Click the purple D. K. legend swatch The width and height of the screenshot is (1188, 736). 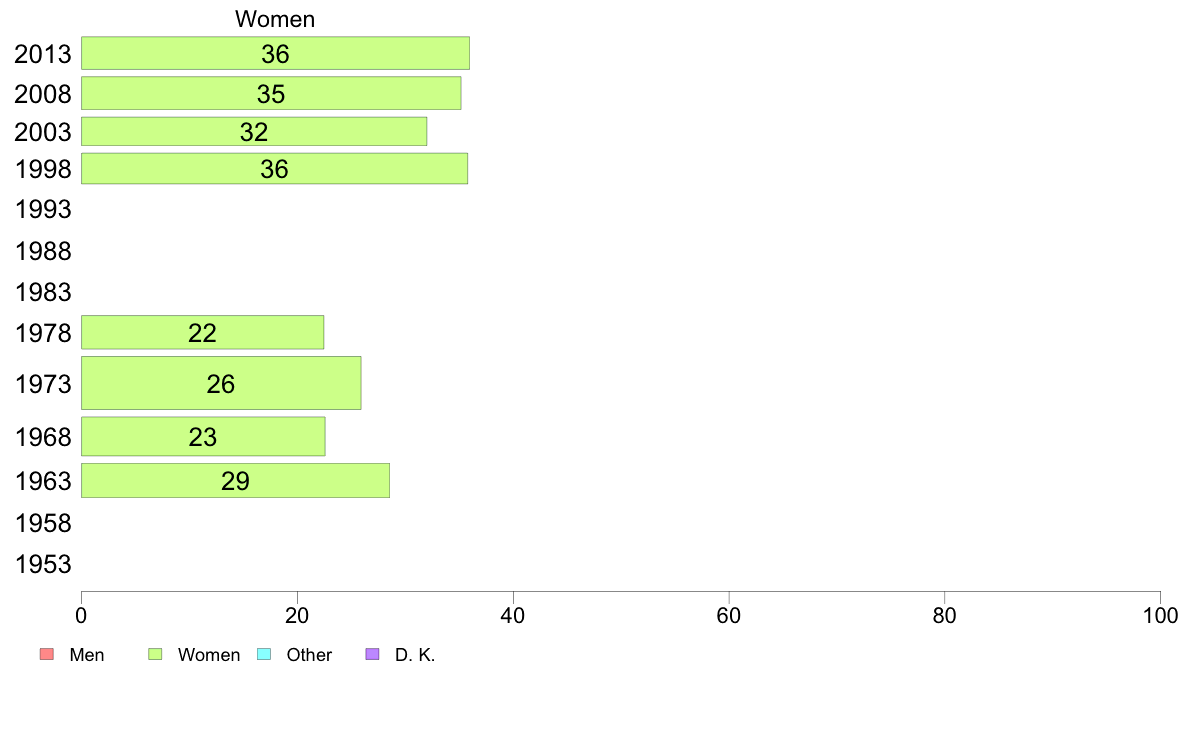coord(372,654)
